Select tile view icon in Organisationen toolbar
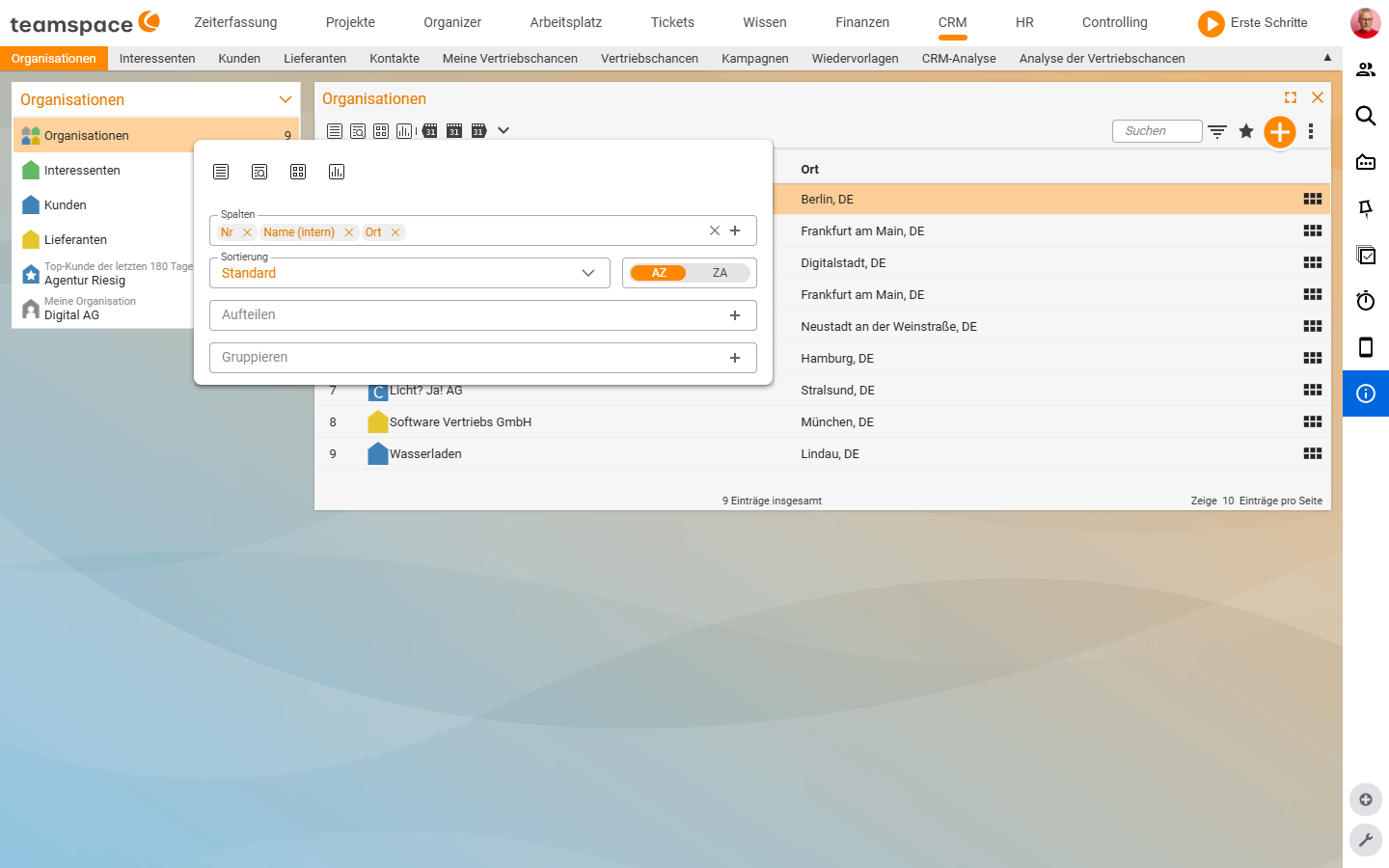This screenshot has height=868, width=1389. coord(381,131)
